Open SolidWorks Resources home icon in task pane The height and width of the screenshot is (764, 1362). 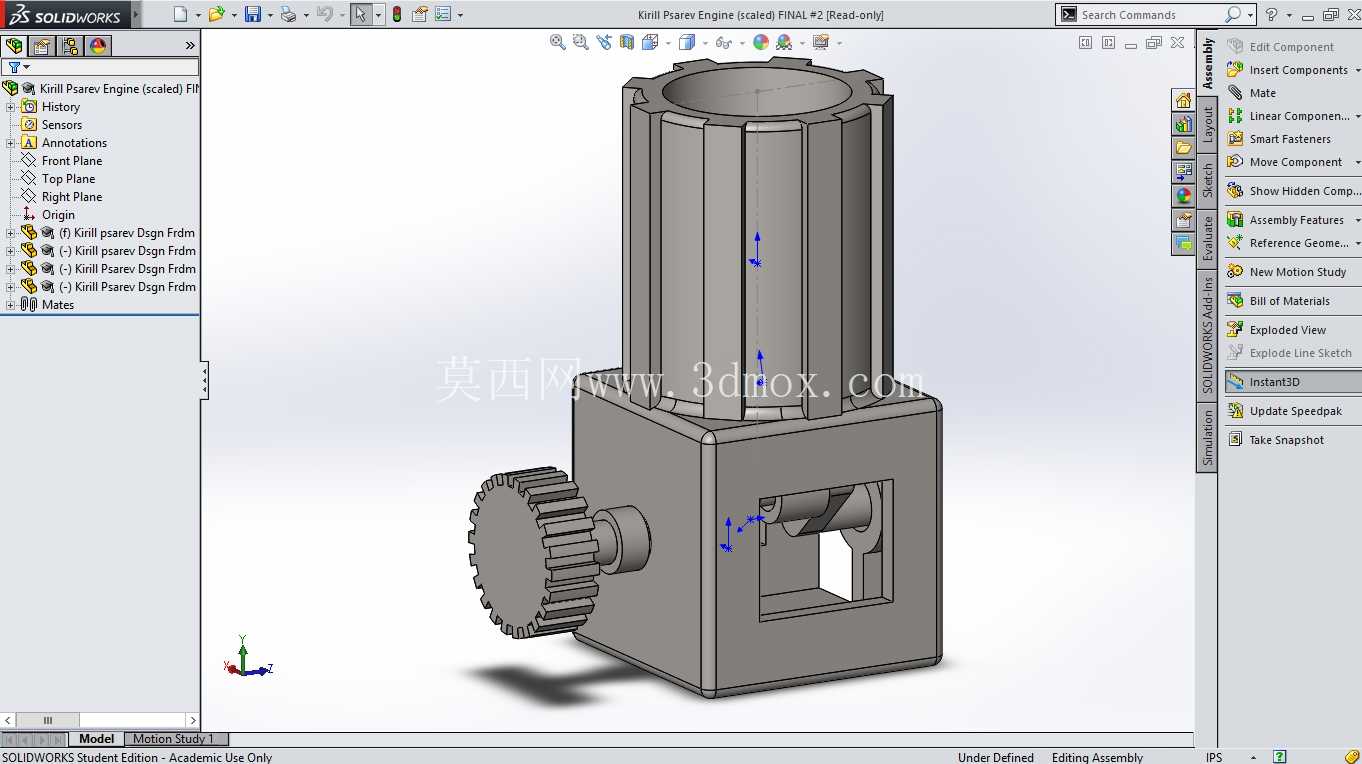(1184, 100)
